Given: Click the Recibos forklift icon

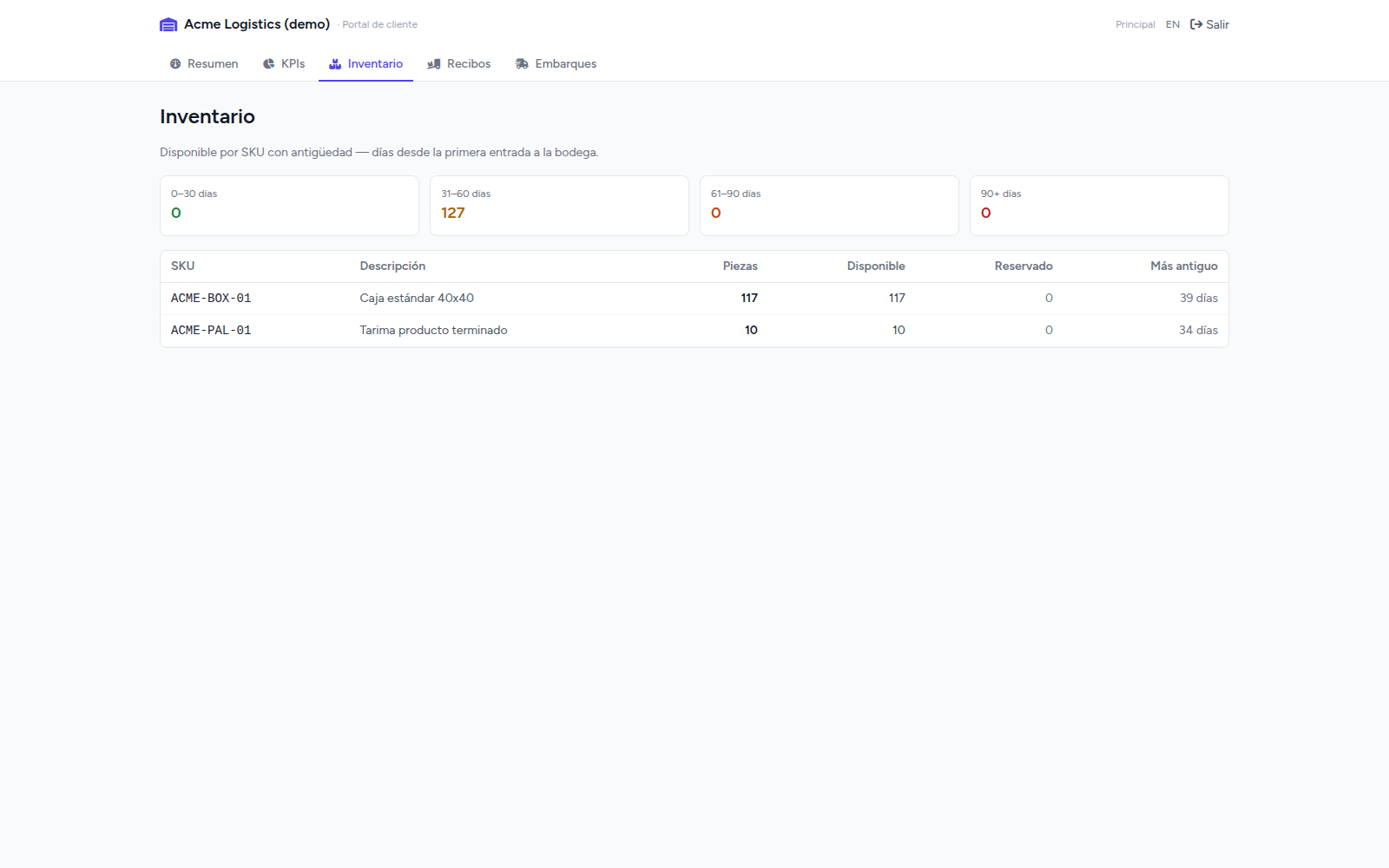Looking at the screenshot, I should point(434,63).
